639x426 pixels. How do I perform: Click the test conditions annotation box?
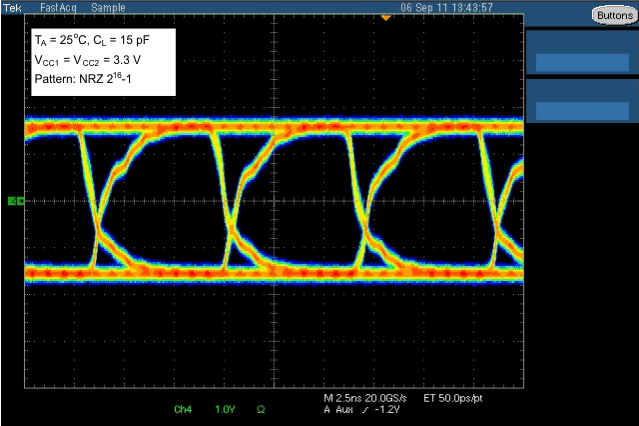click(x=103, y=62)
